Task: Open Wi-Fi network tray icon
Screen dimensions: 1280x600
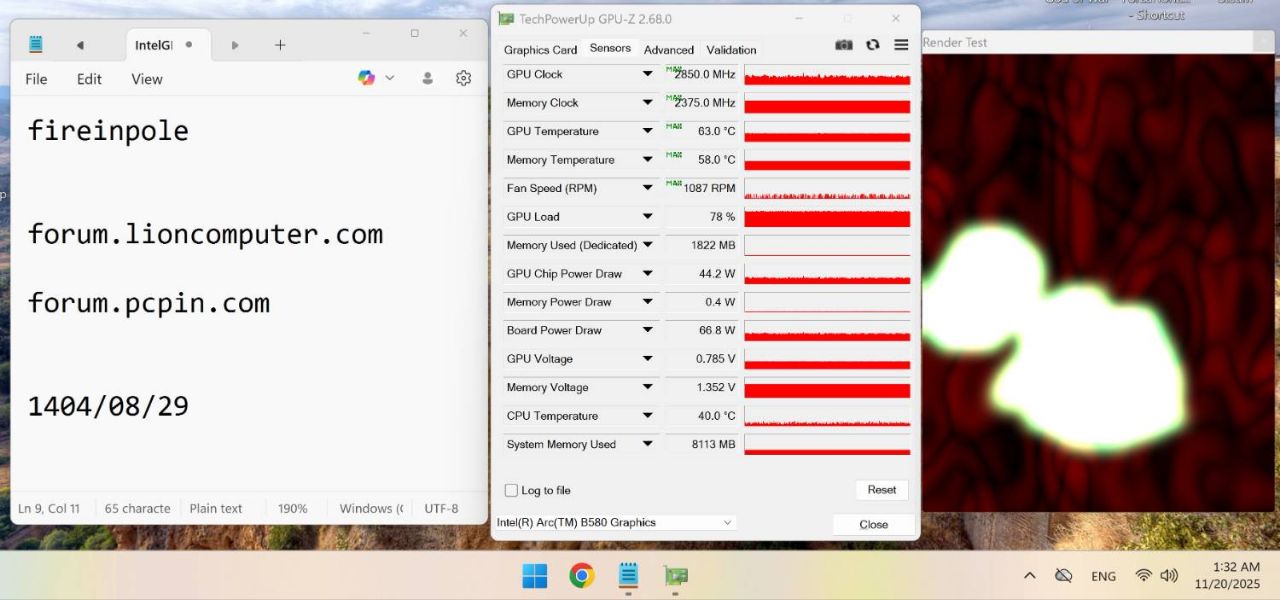Action: pyautogui.click(x=1144, y=576)
